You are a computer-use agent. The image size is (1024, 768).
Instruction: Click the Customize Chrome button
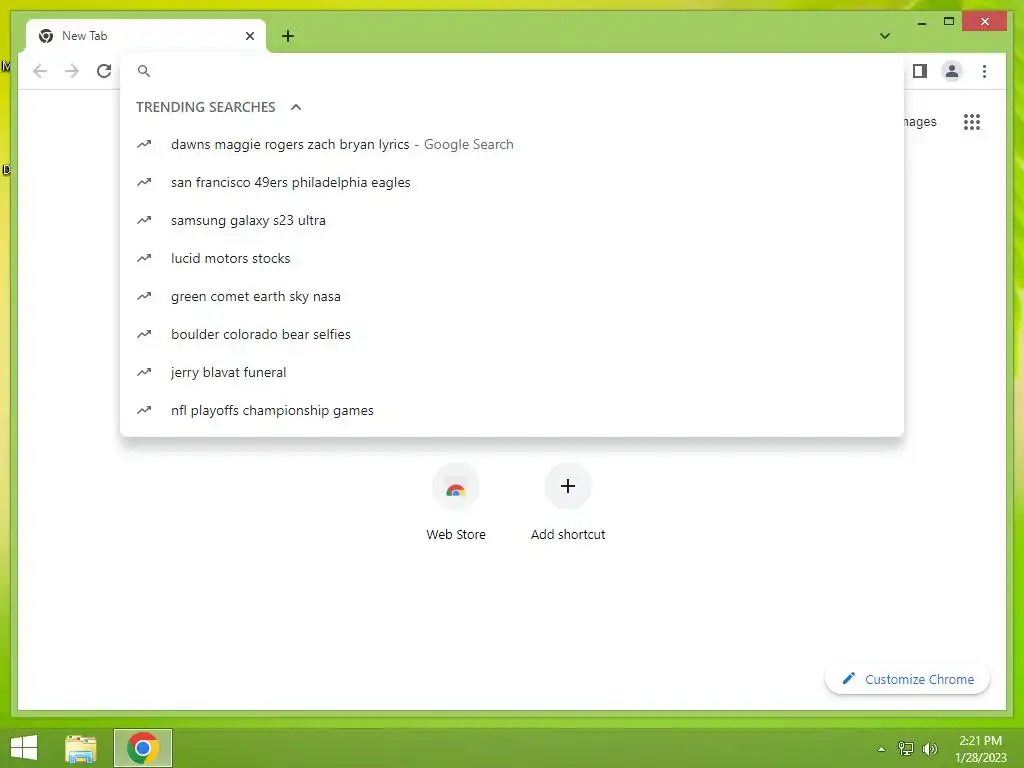907,679
